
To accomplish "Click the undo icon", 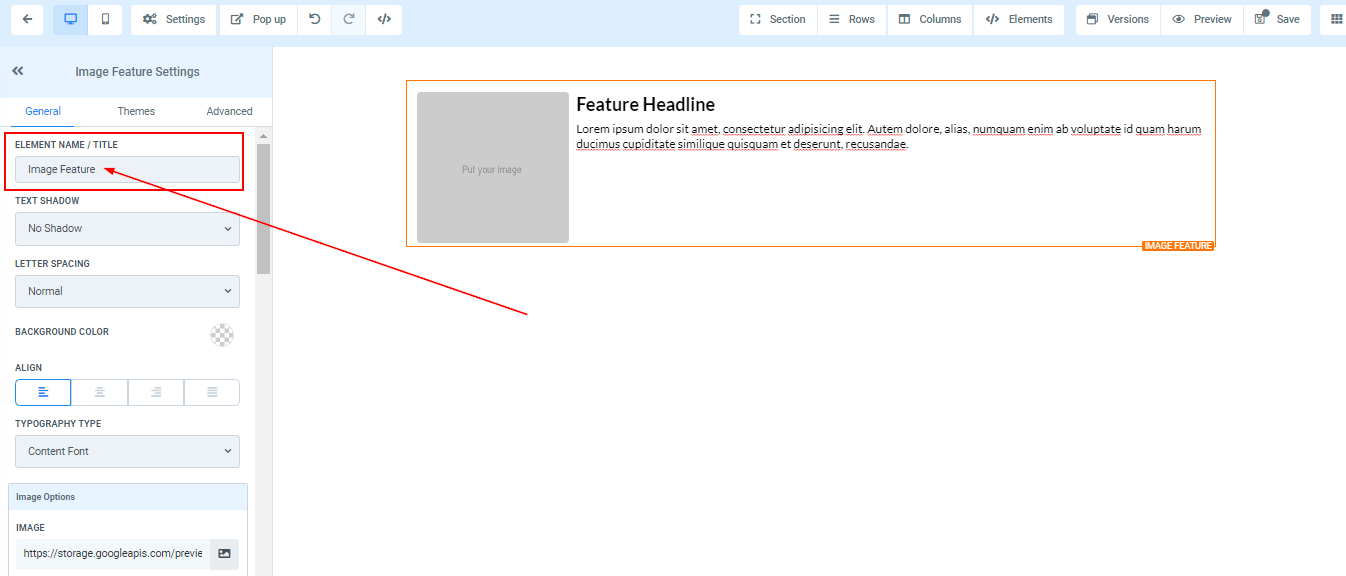I will [315, 19].
